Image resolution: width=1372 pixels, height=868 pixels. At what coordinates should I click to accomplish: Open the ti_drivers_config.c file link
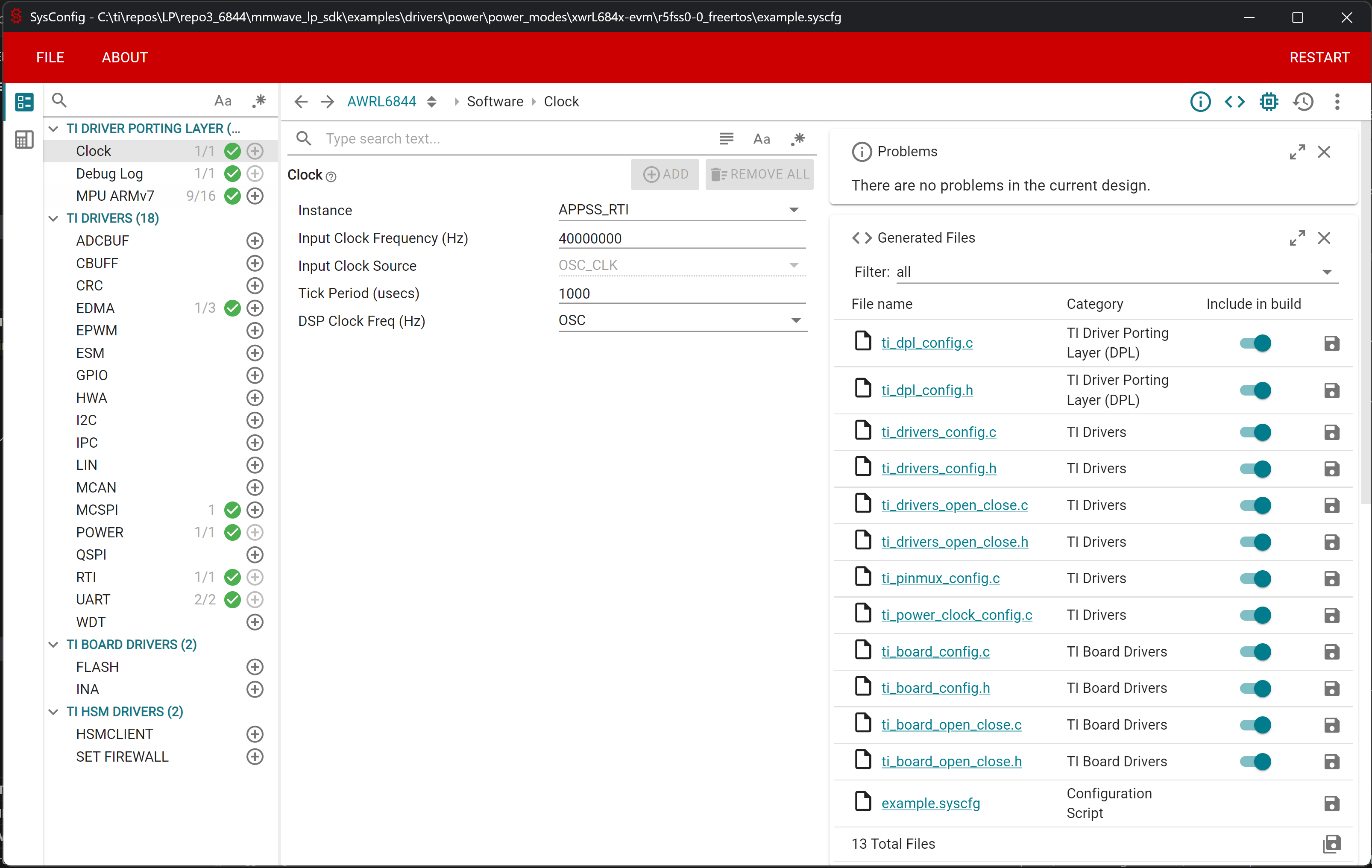tap(938, 432)
